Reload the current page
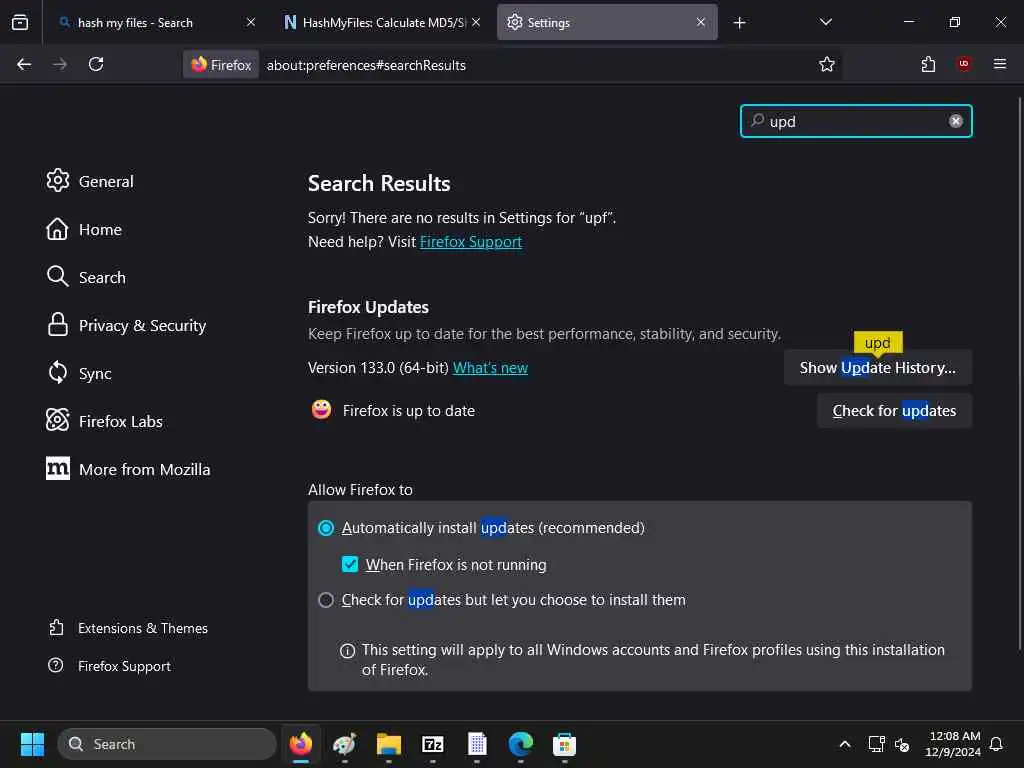 click(96, 64)
